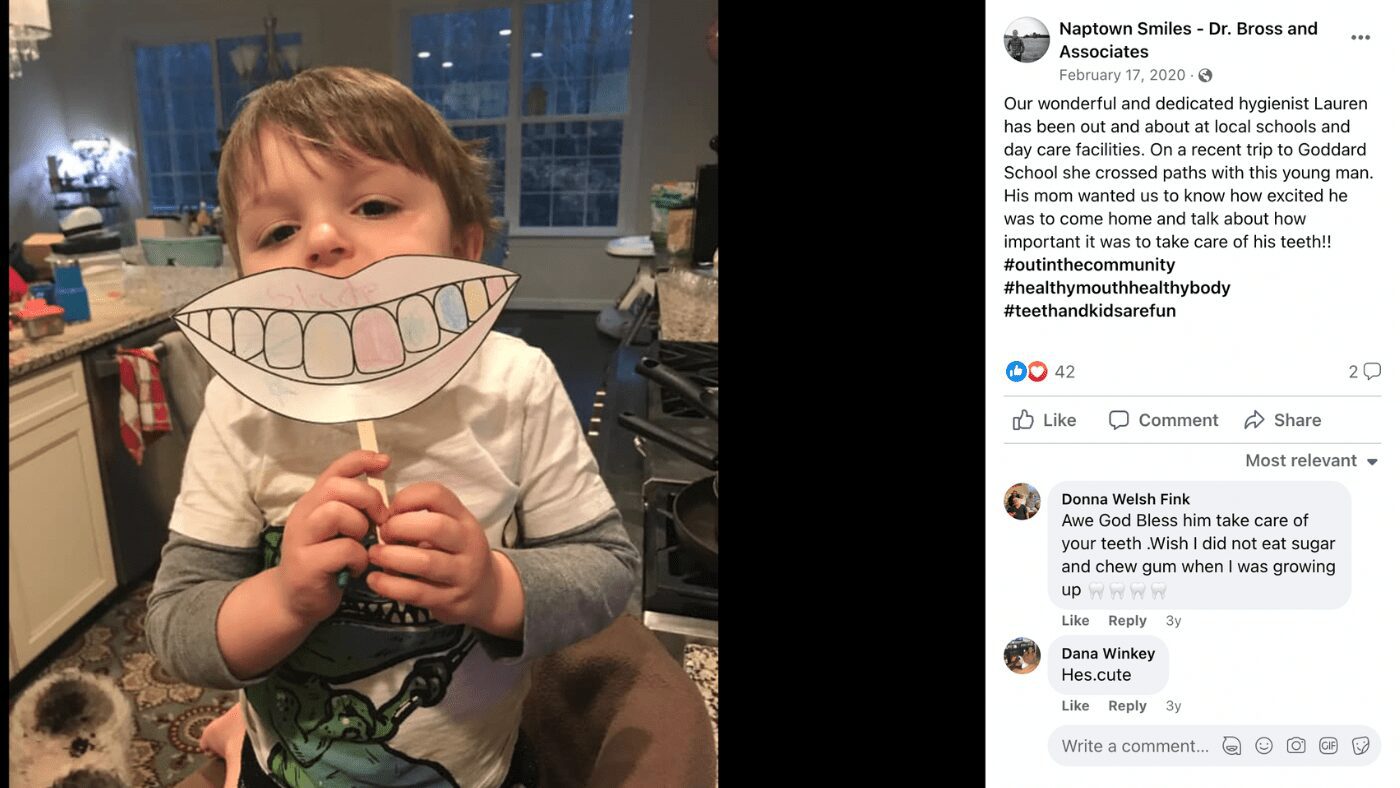
Task: Expand the Most relevant comment sort dropdown
Action: [1311, 461]
